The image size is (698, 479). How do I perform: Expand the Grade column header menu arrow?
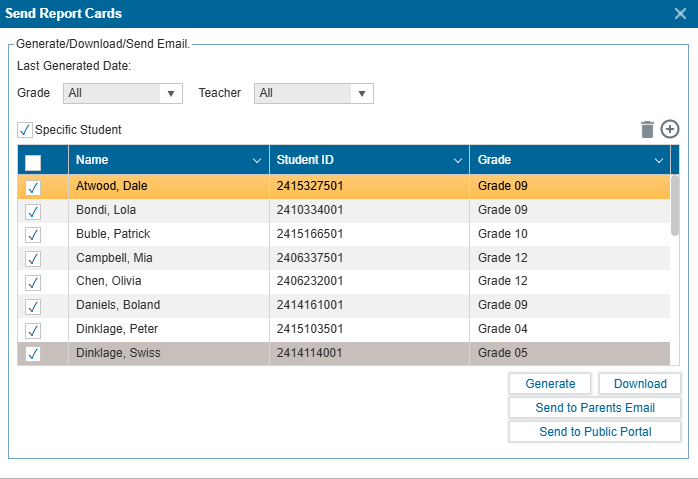click(x=659, y=160)
